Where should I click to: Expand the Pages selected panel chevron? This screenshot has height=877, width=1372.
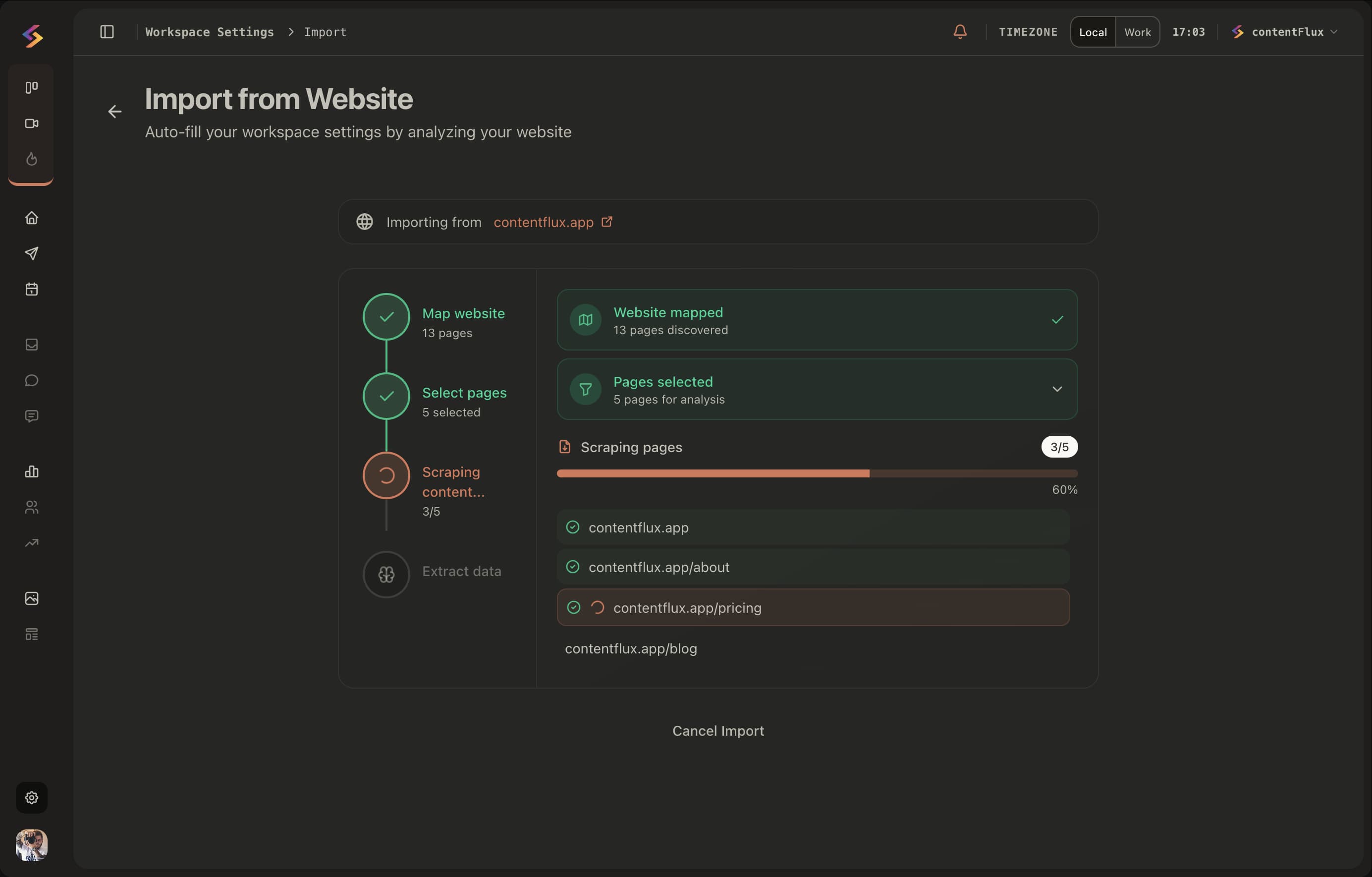1057,390
